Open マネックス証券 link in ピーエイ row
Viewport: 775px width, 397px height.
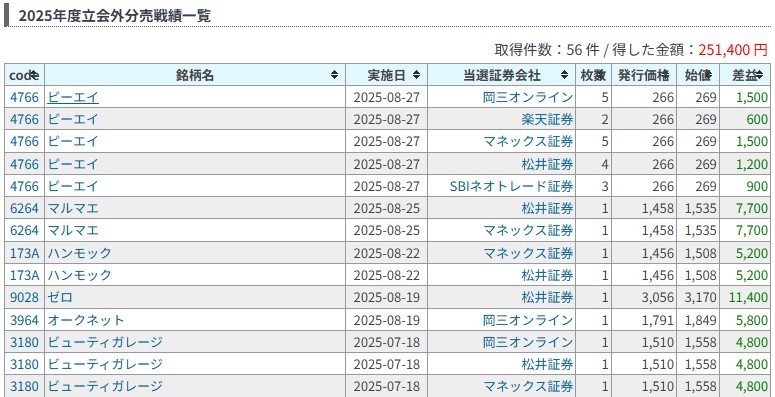tap(528, 142)
